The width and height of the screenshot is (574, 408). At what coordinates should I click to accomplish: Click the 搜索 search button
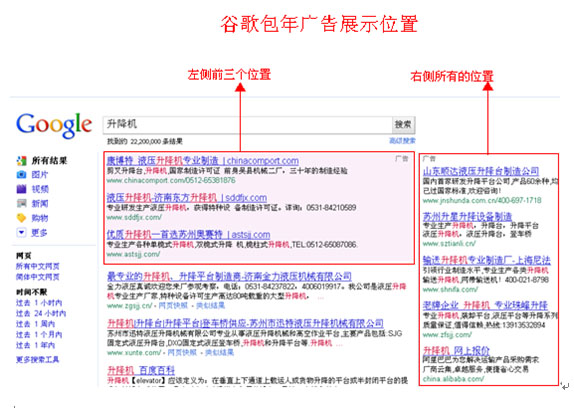pos(403,124)
